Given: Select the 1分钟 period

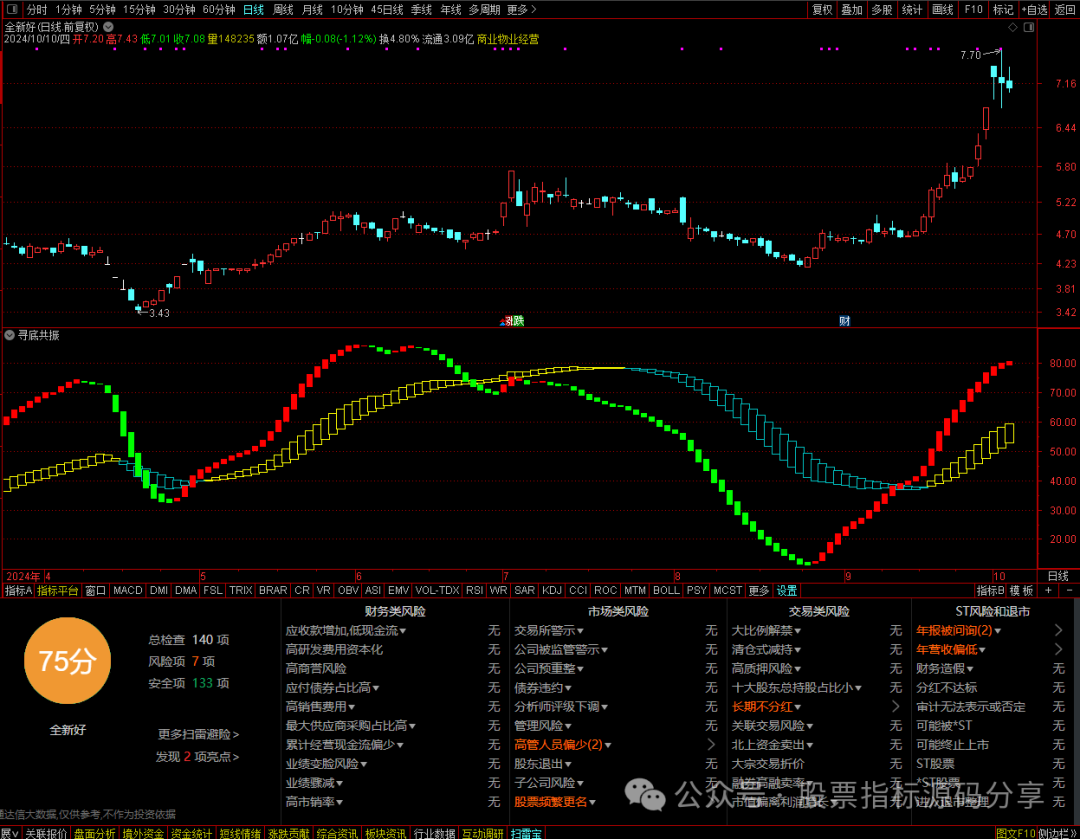Looking at the screenshot, I should pyautogui.click(x=68, y=10).
